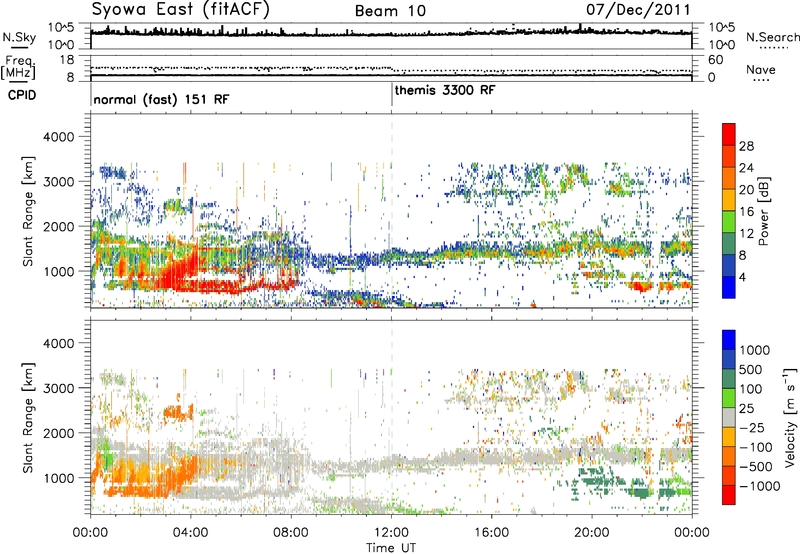The image size is (800, 554).
Task: Click the dashed 12:00 marker in power panel
Action: pos(392,210)
